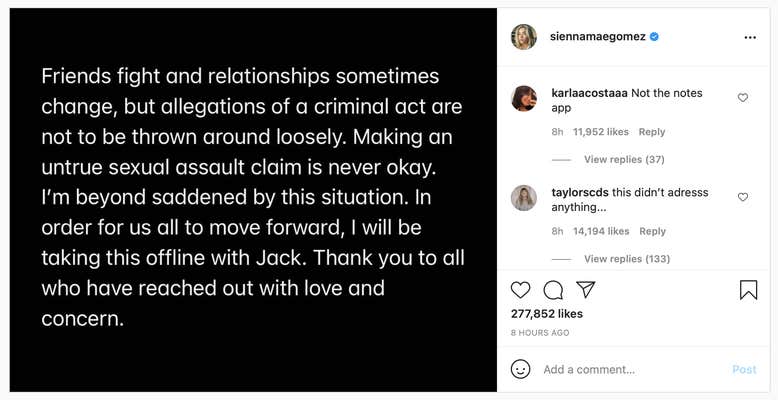Reply to taylorscds's comment
This screenshot has height=400, width=778.
click(x=652, y=232)
